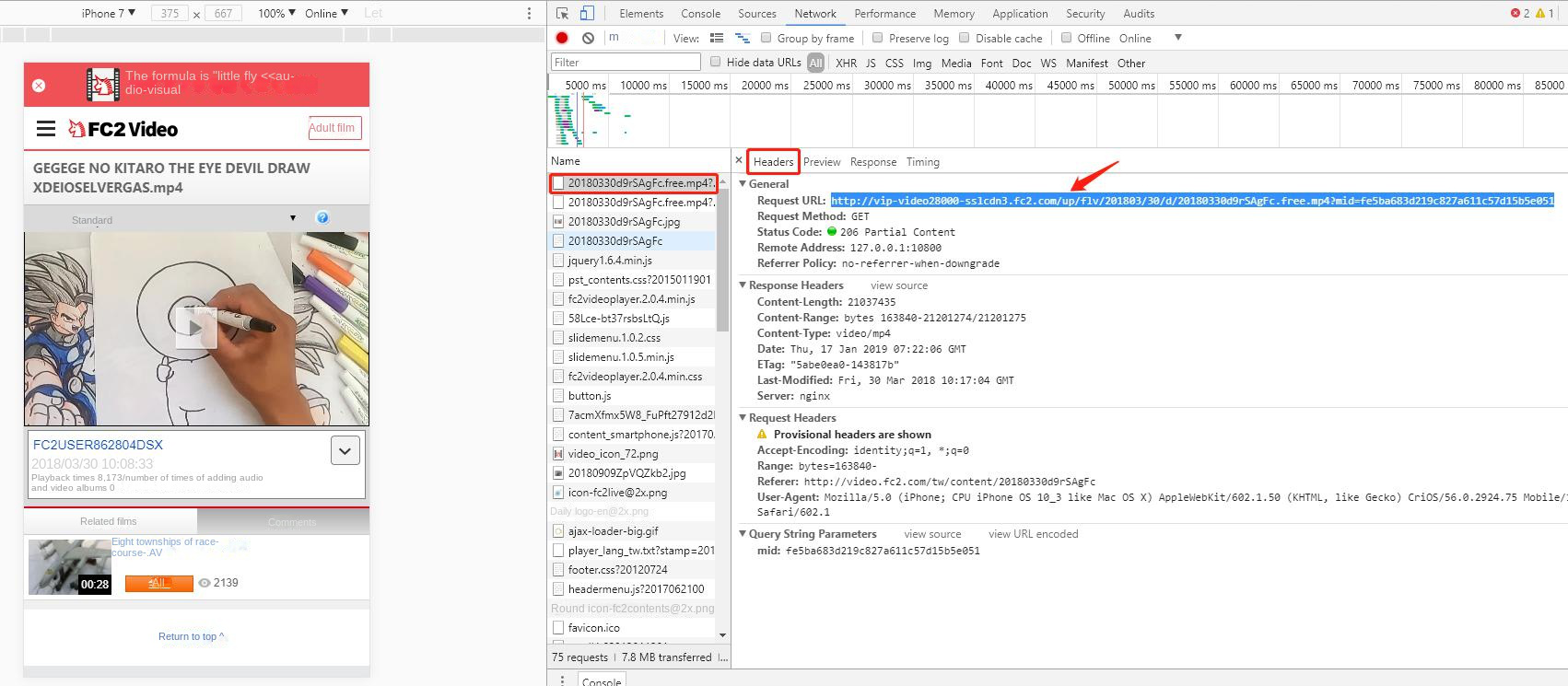Click Return to top link
Screen dimensions: 1568x686
[x=191, y=636]
